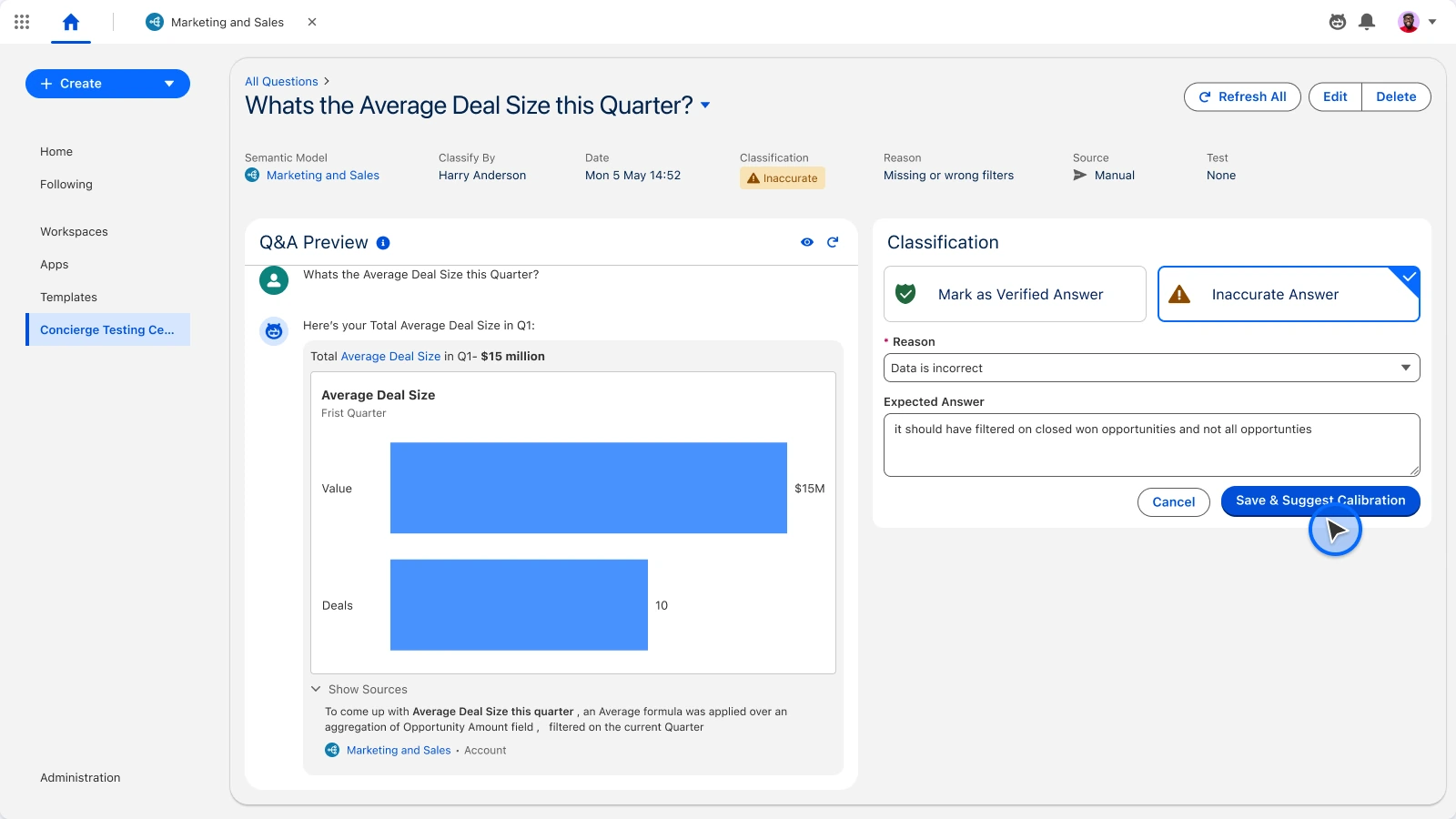Open Marketing and Sales semantic model link
This screenshot has width=1456, height=819.
[x=323, y=175]
